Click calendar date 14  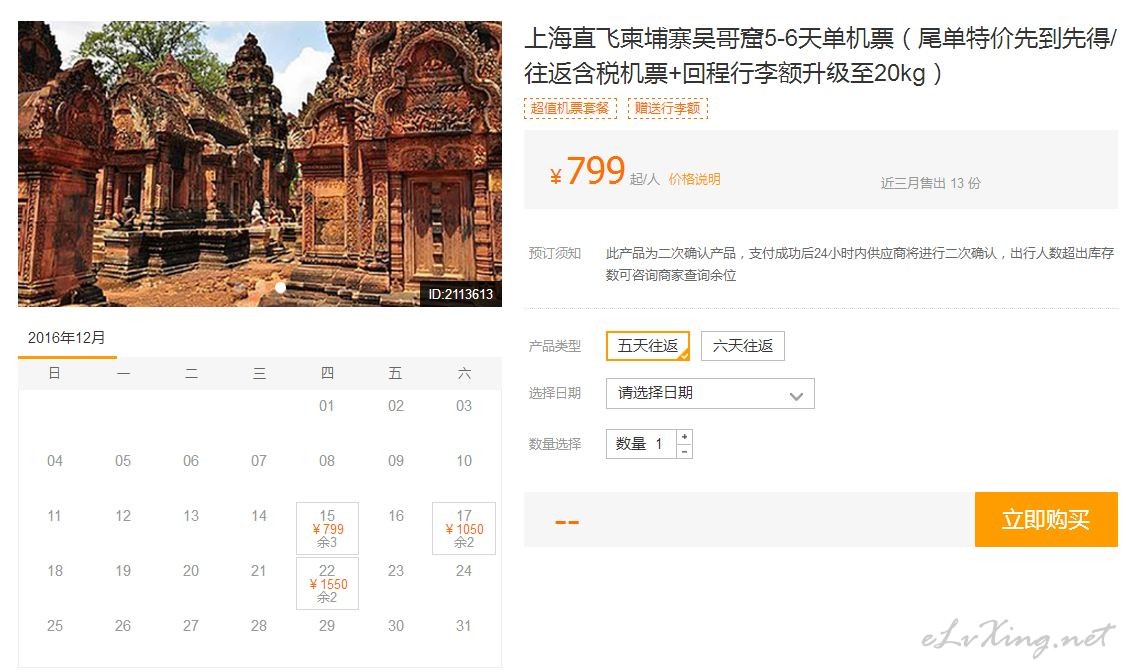pyautogui.click(x=259, y=516)
